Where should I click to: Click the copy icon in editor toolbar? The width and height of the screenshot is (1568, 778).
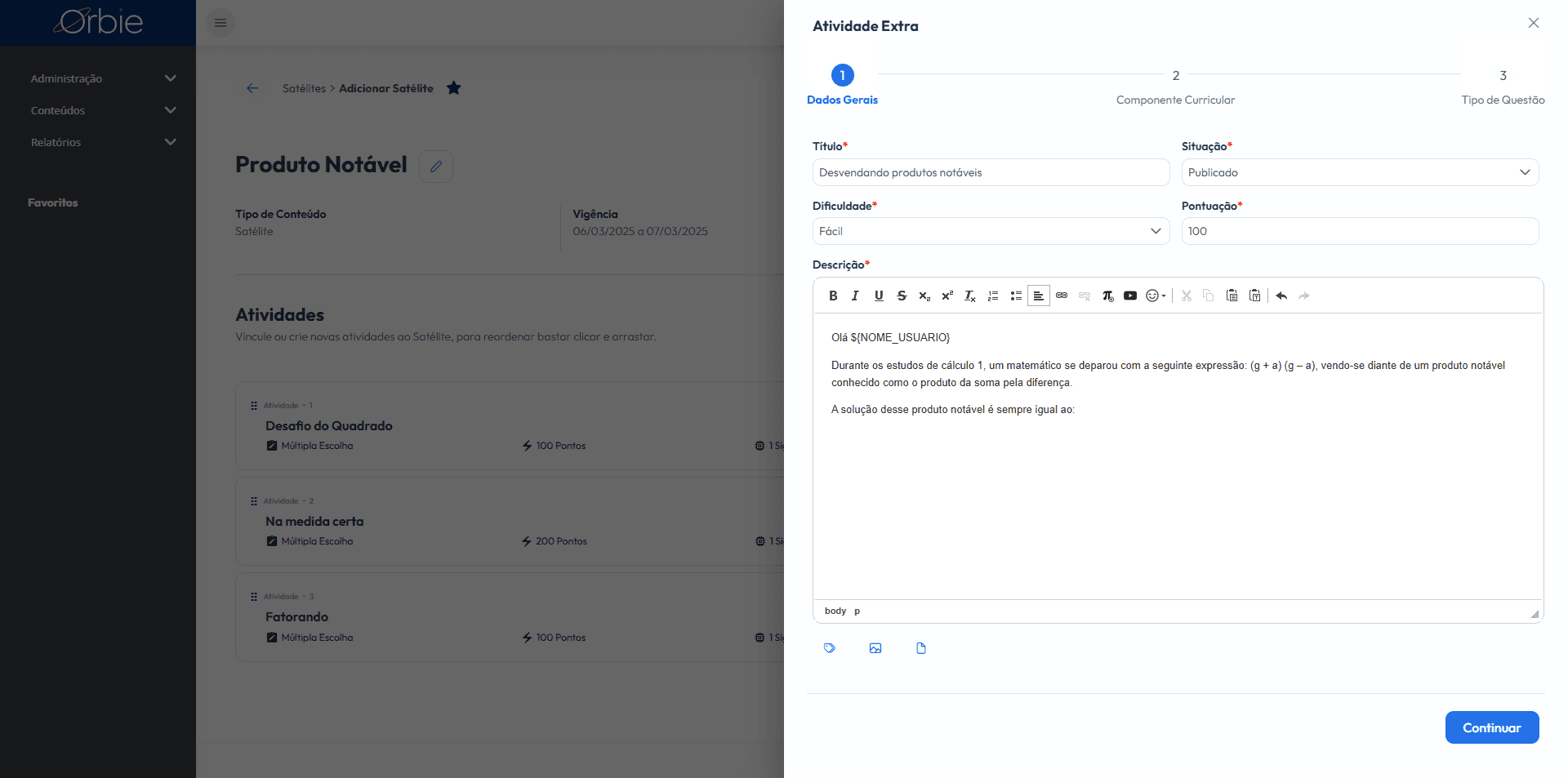(1209, 296)
